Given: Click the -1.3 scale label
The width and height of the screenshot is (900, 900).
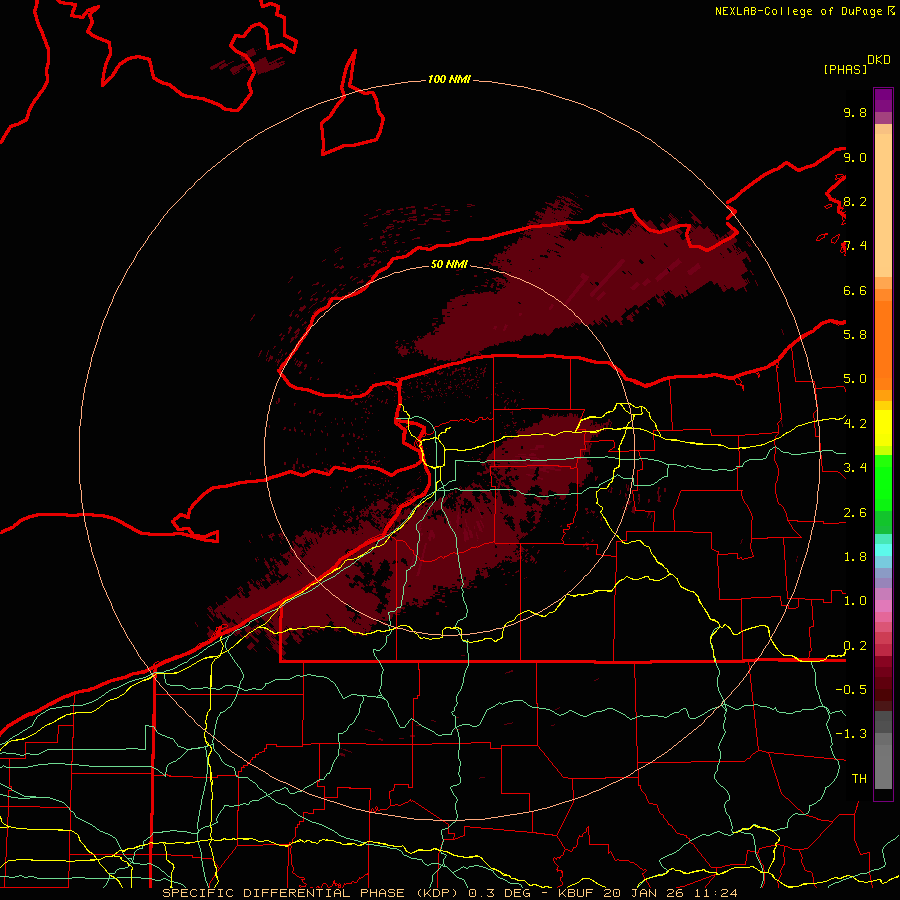Looking at the screenshot, I should (851, 734).
